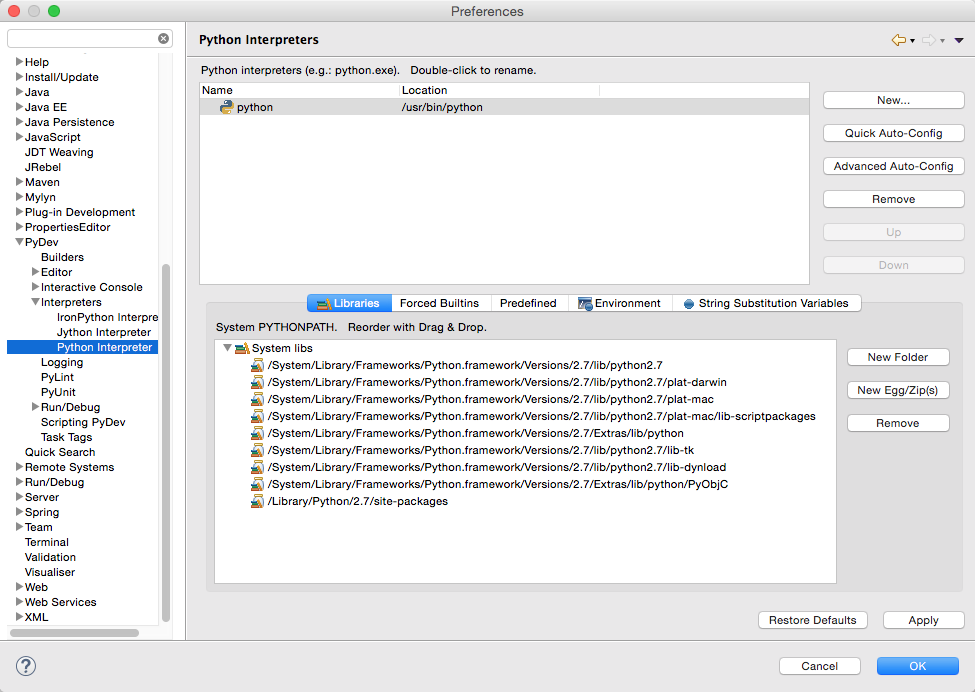Click the icon beside lib-tk path
The width and height of the screenshot is (975, 692).
coord(257,450)
